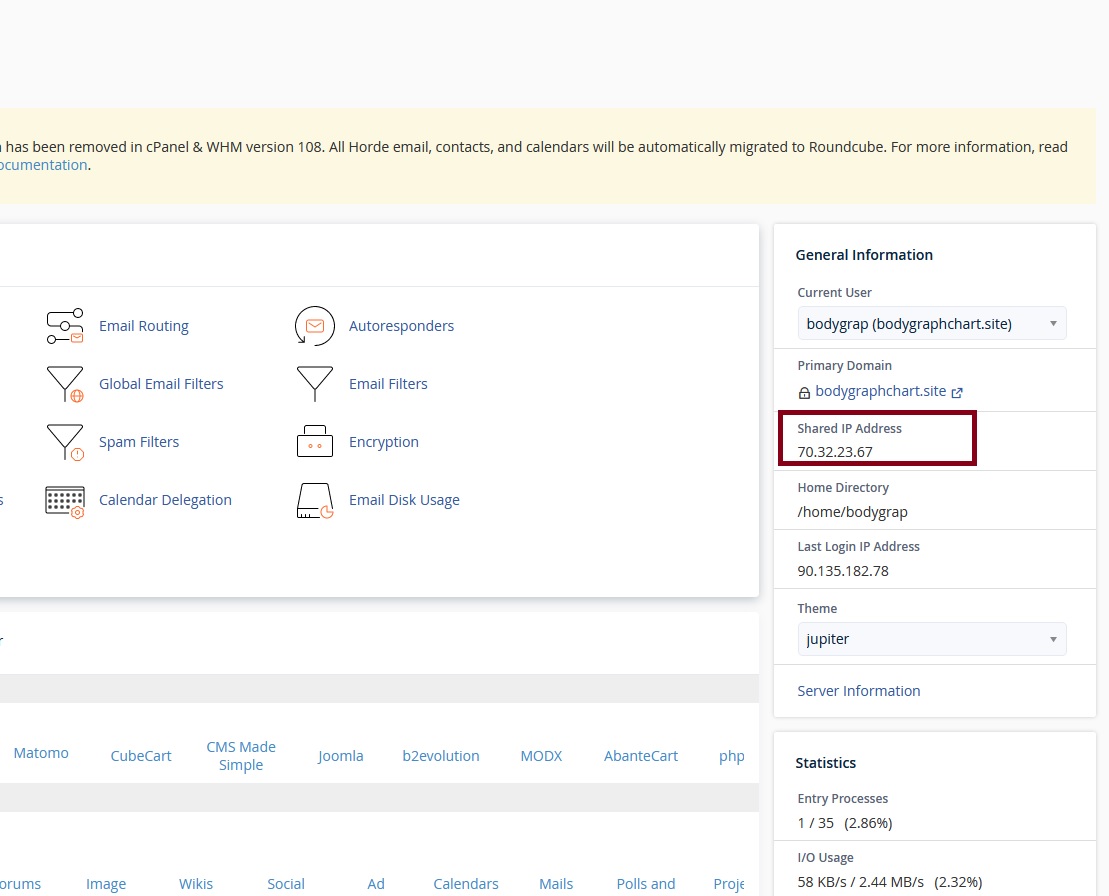Click the Encryption lockbox icon
1109x896 pixels.
[x=315, y=442]
